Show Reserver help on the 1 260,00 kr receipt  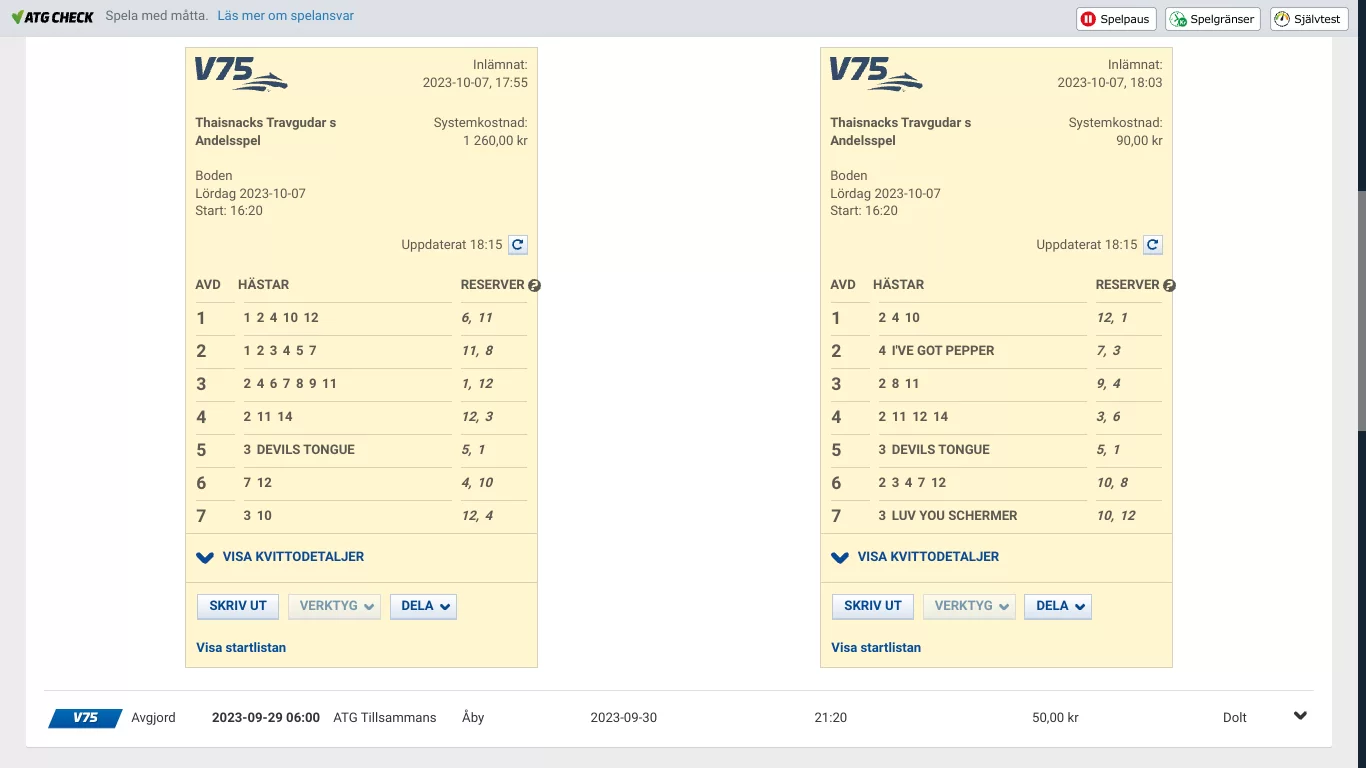coord(534,285)
